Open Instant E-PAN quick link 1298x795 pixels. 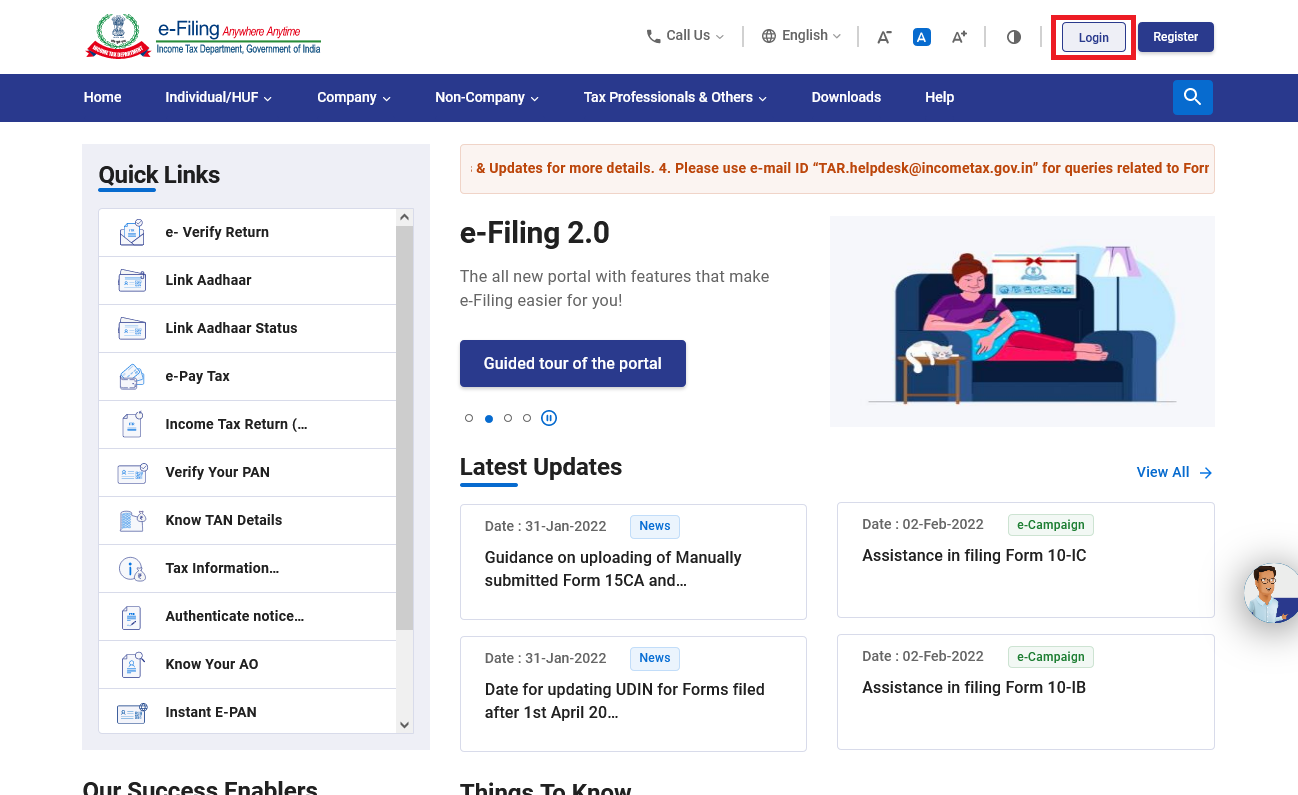pyautogui.click(x=248, y=712)
